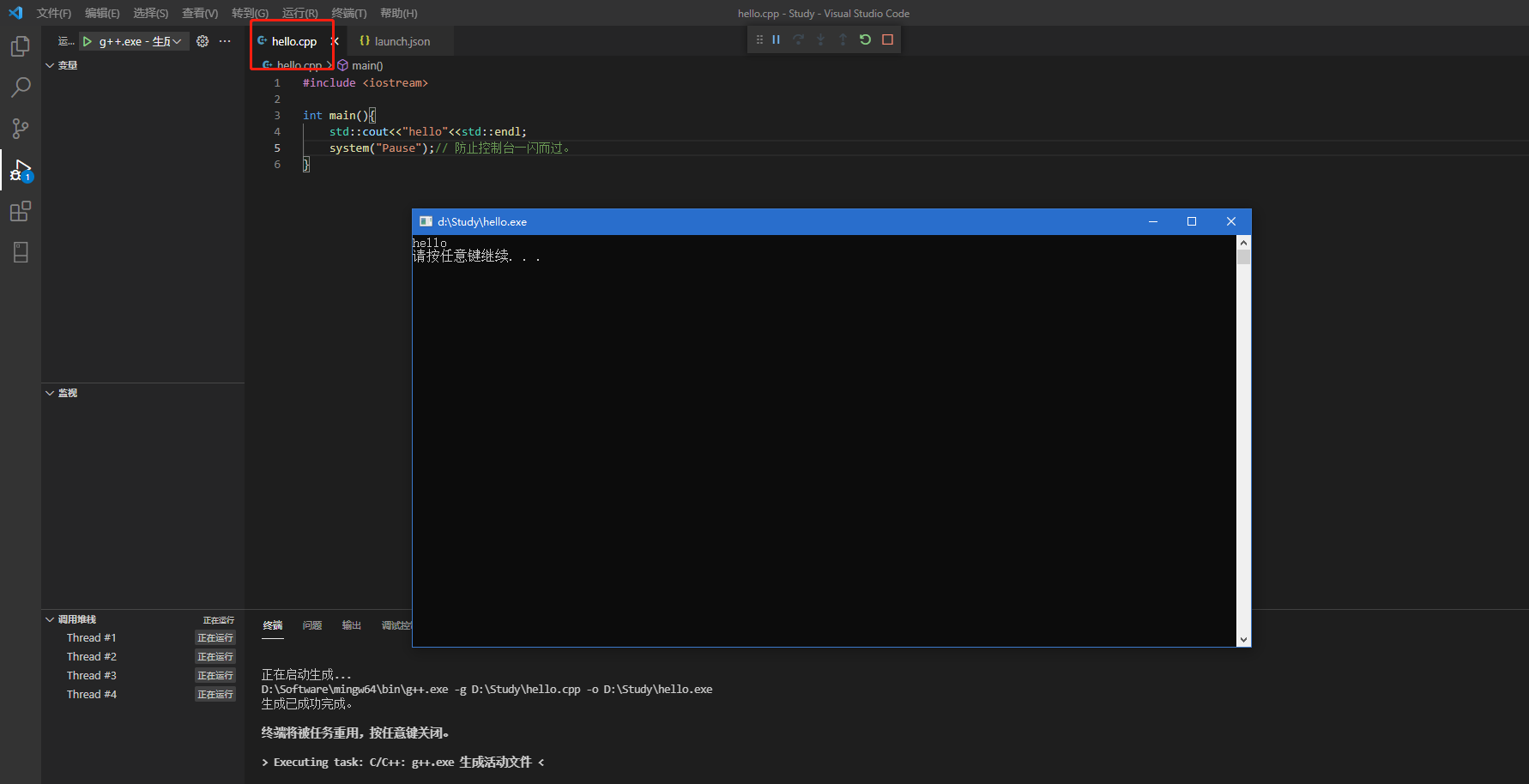Click the console window icon of hello.exe
Image resolution: width=1529 pixels, height=784 pixels.
[x=426, y=221]
